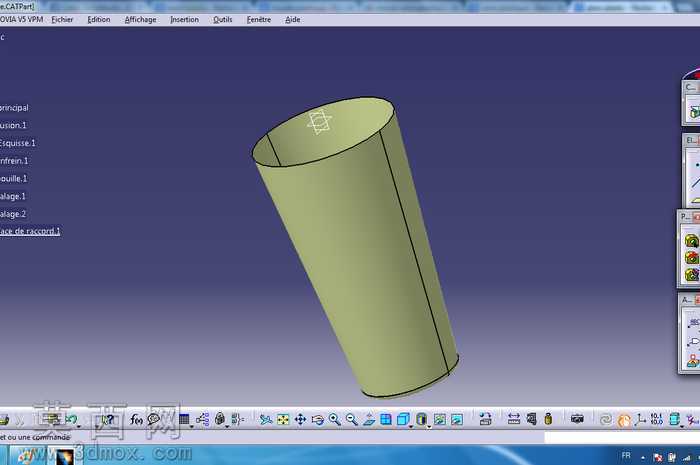Select the Dépouille.1 tree node

click(x=13, y=179)
